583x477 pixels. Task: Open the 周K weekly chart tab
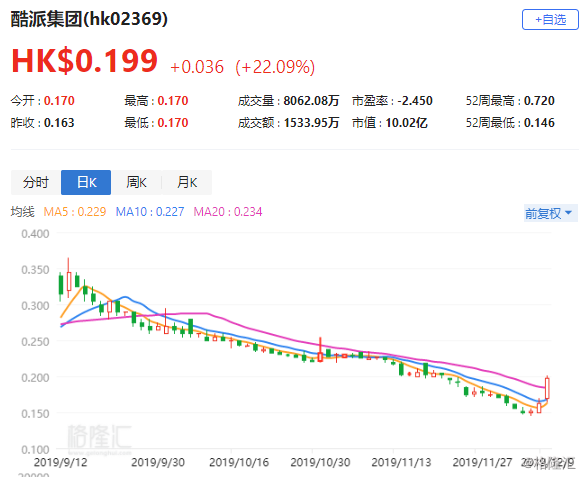(x=136, y=182)
